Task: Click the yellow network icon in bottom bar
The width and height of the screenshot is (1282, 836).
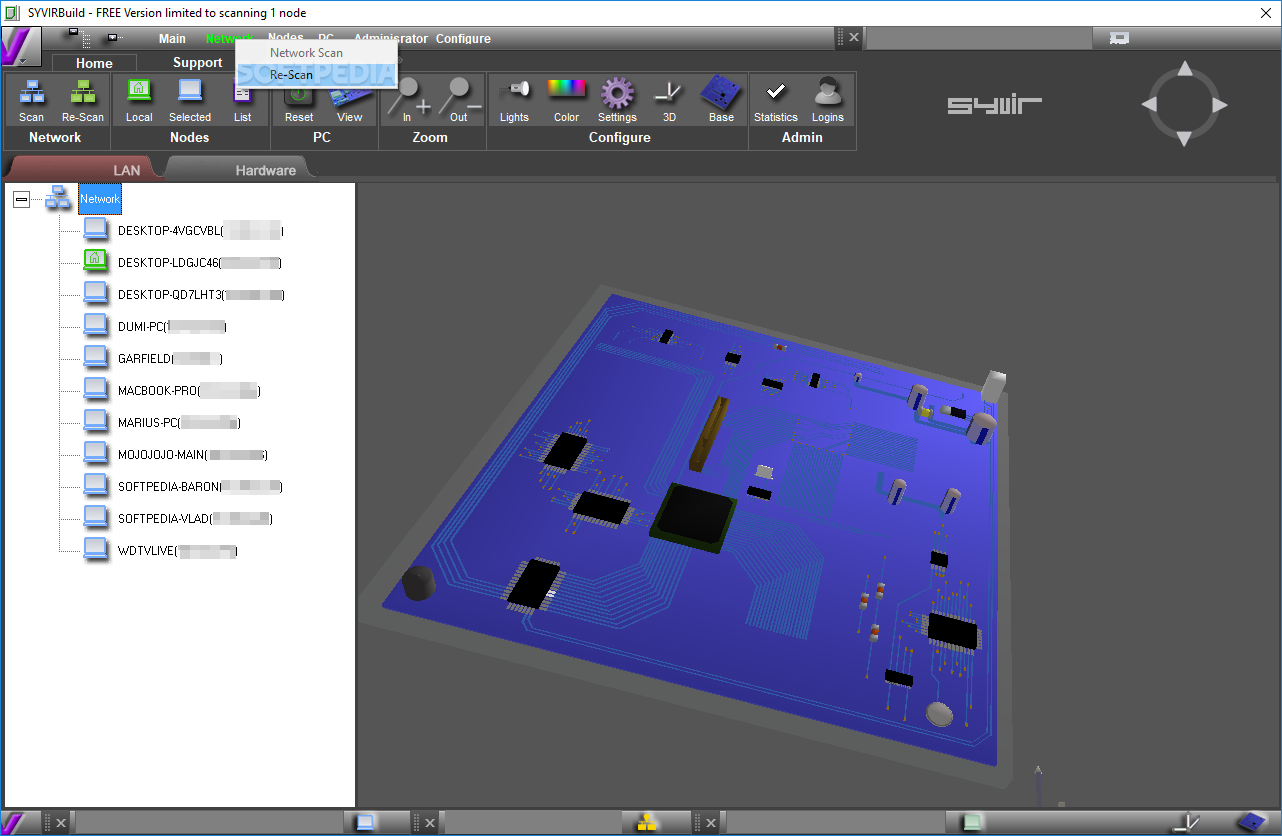Action: (x=647, y=822)
